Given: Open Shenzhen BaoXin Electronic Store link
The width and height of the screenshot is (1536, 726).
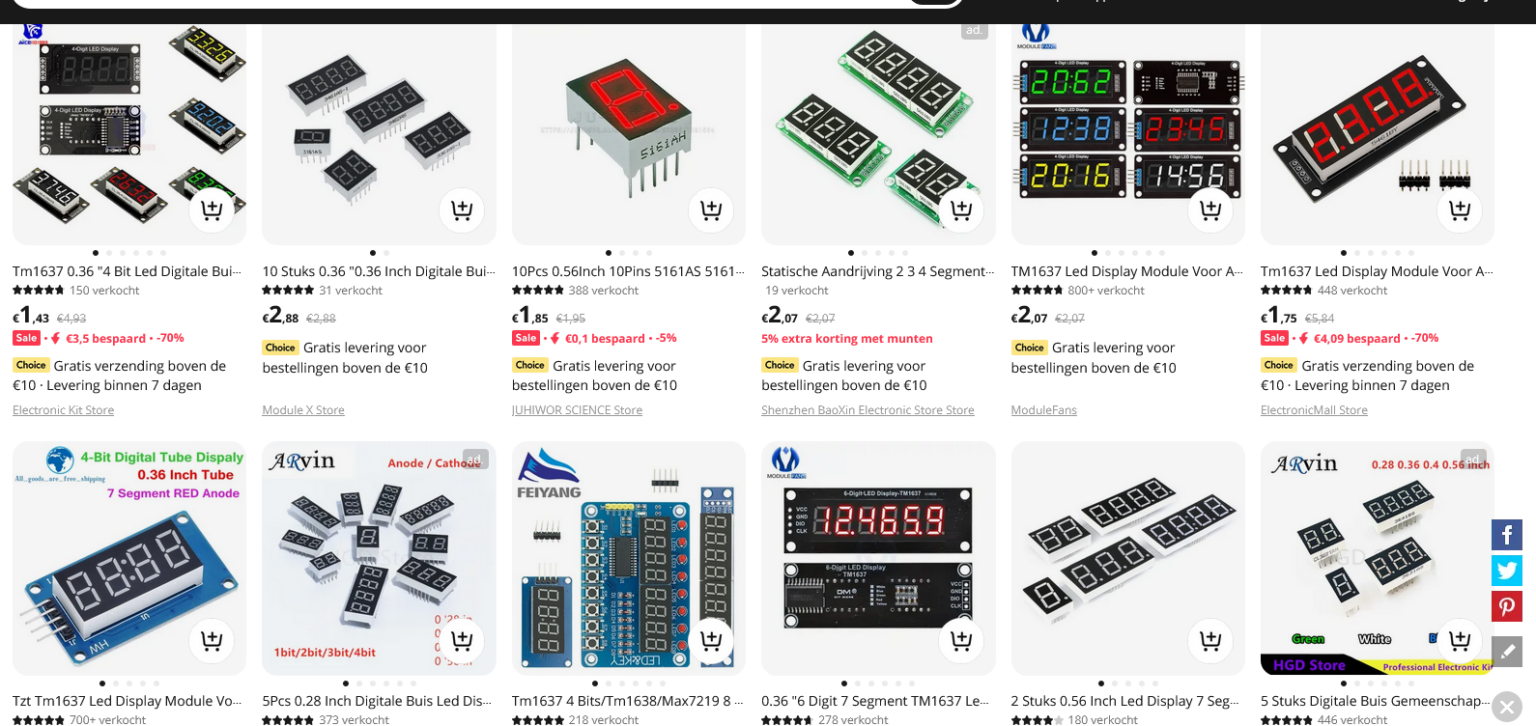Looking at the screenshot, I should tap(867, 410).
